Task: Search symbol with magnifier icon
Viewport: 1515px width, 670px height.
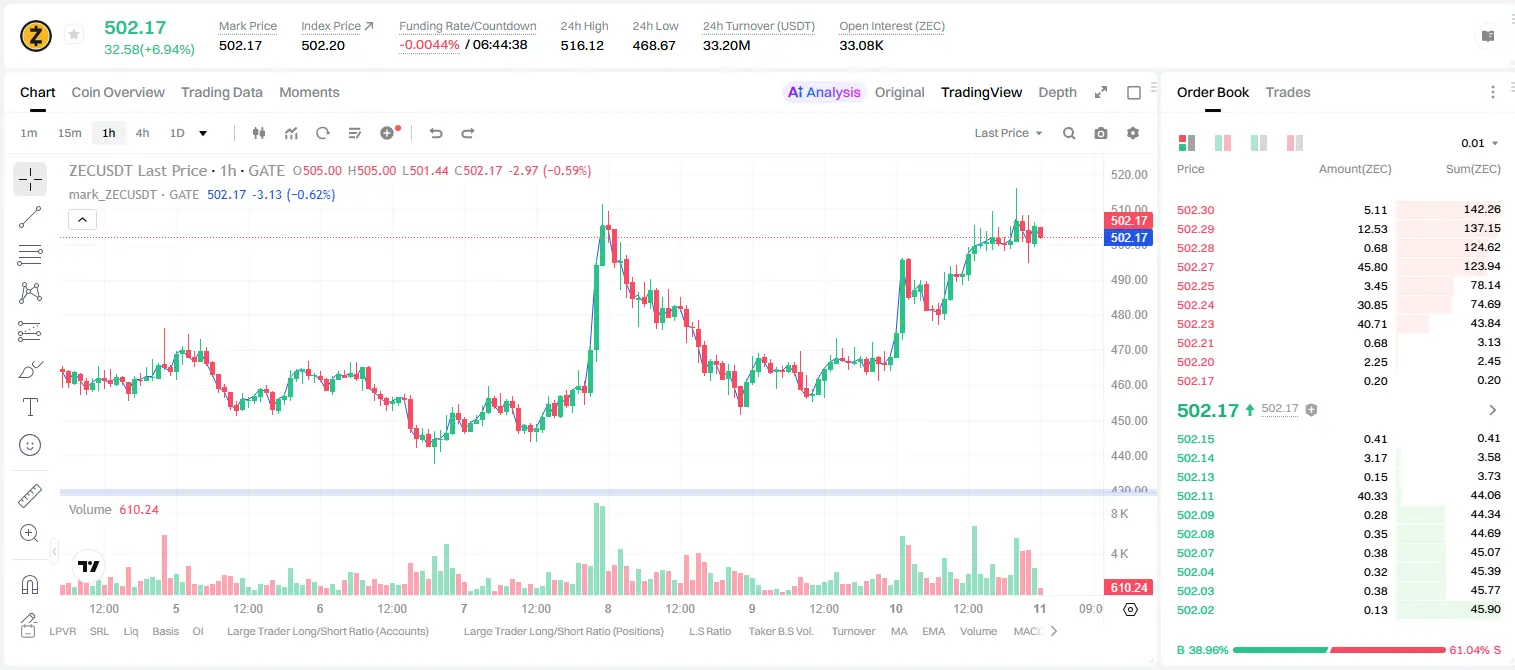Action: (1069, 133)
